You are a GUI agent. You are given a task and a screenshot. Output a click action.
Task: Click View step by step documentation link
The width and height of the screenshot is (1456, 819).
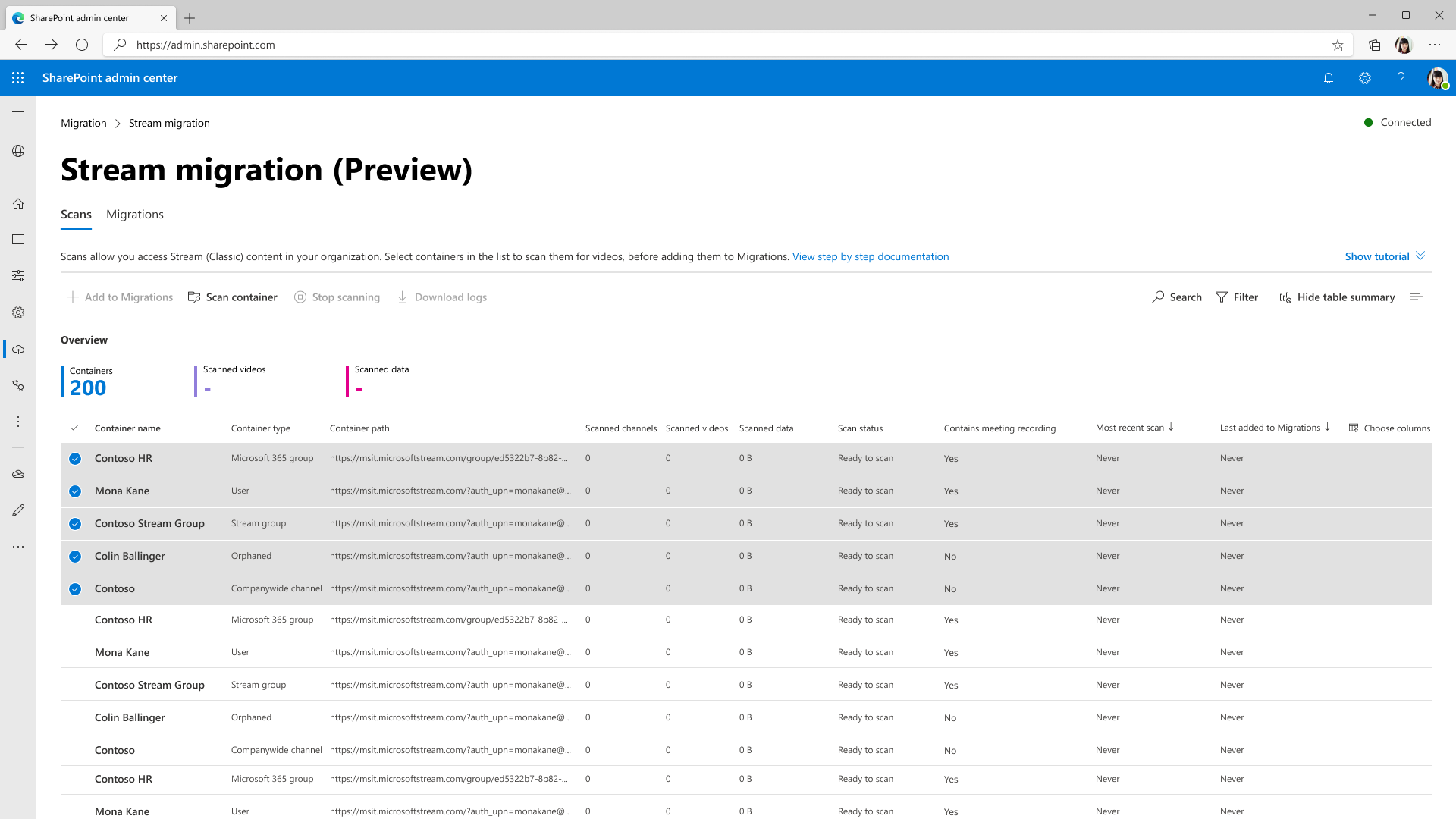870,256
